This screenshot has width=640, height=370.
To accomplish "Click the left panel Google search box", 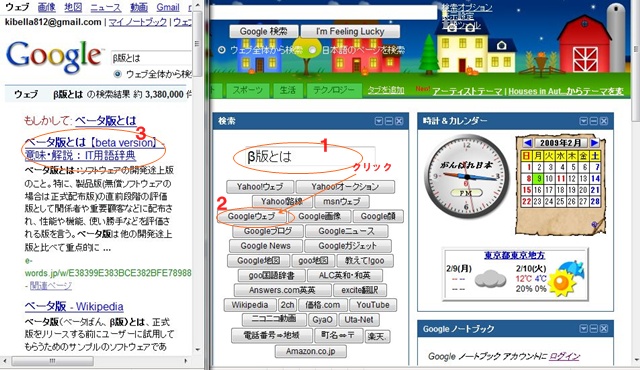I will point(152,58).
